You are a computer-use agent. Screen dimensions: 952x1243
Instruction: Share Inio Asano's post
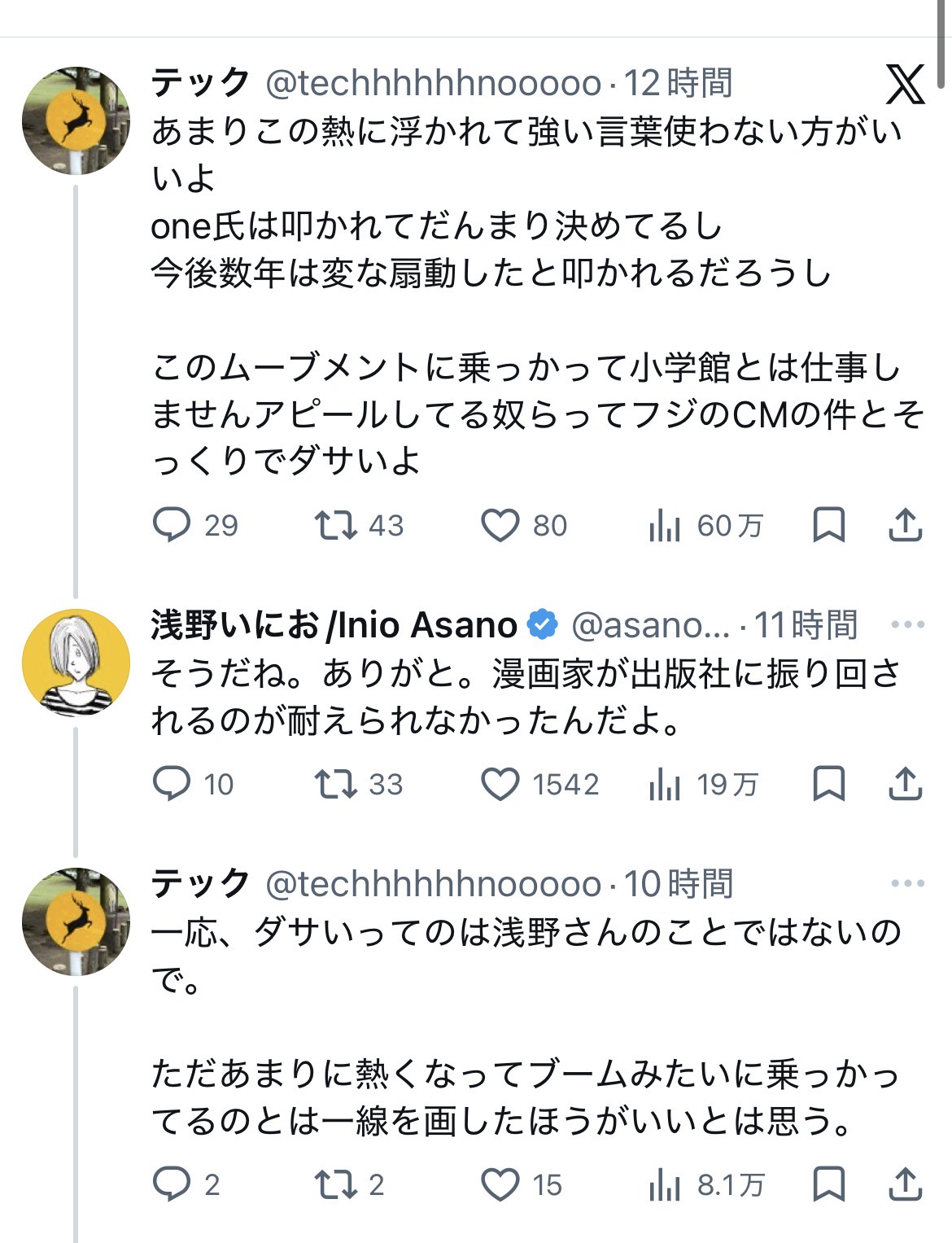click(905, 784)
